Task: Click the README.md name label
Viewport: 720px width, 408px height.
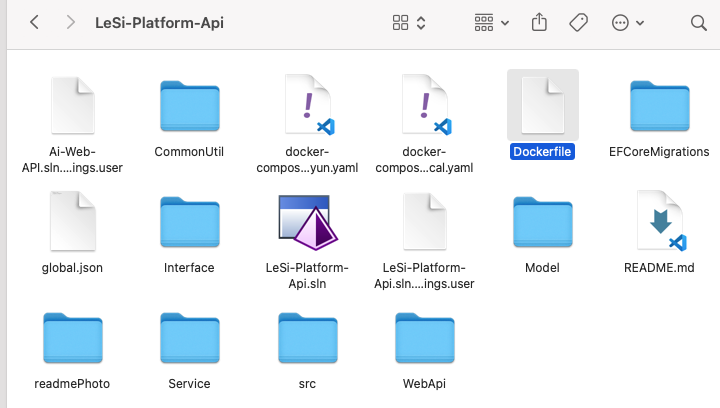Action: 659,268
